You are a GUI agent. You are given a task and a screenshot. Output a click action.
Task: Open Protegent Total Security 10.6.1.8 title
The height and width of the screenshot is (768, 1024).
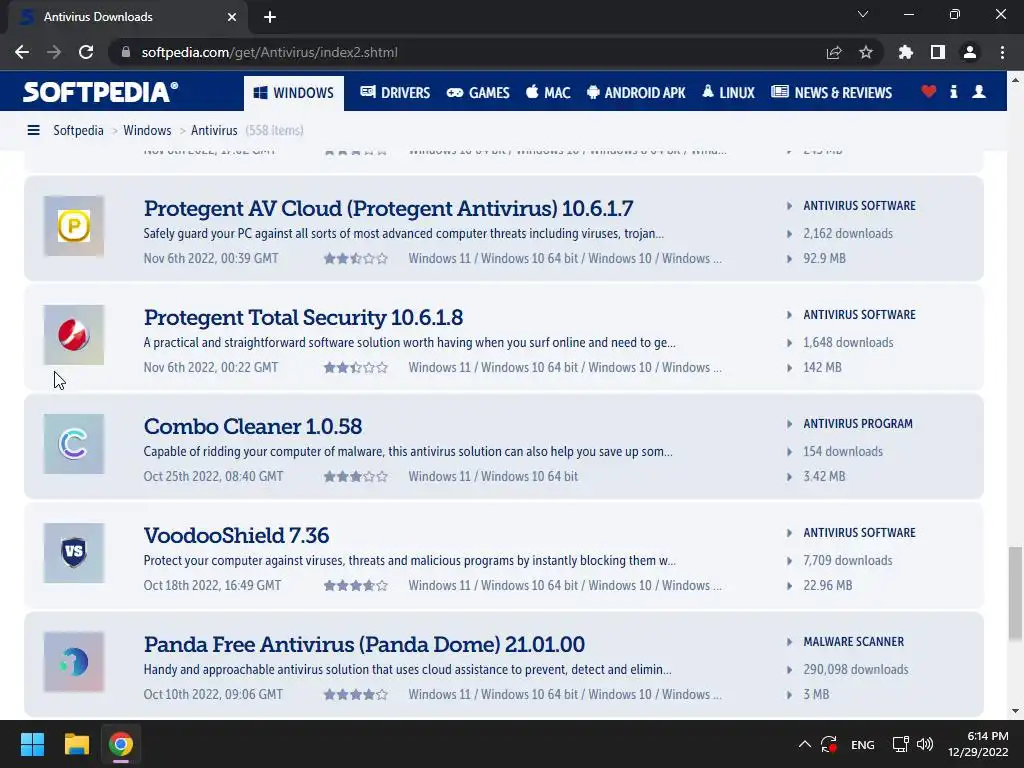303,317
